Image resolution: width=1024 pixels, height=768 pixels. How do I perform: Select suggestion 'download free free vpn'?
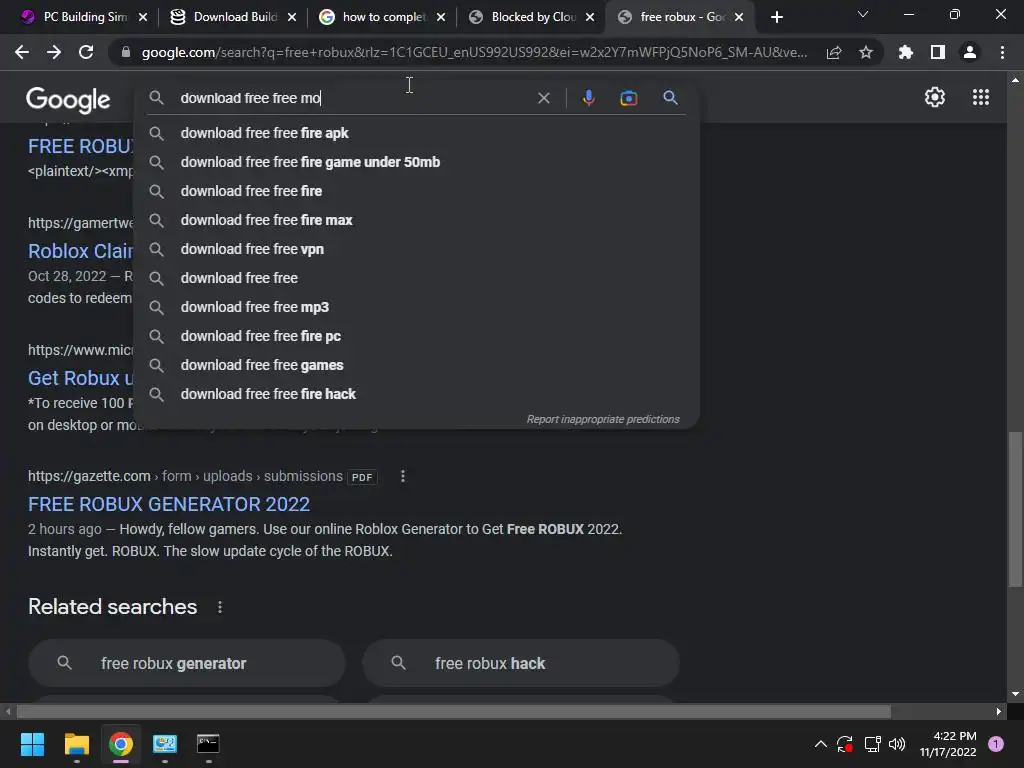coord(416,249)
